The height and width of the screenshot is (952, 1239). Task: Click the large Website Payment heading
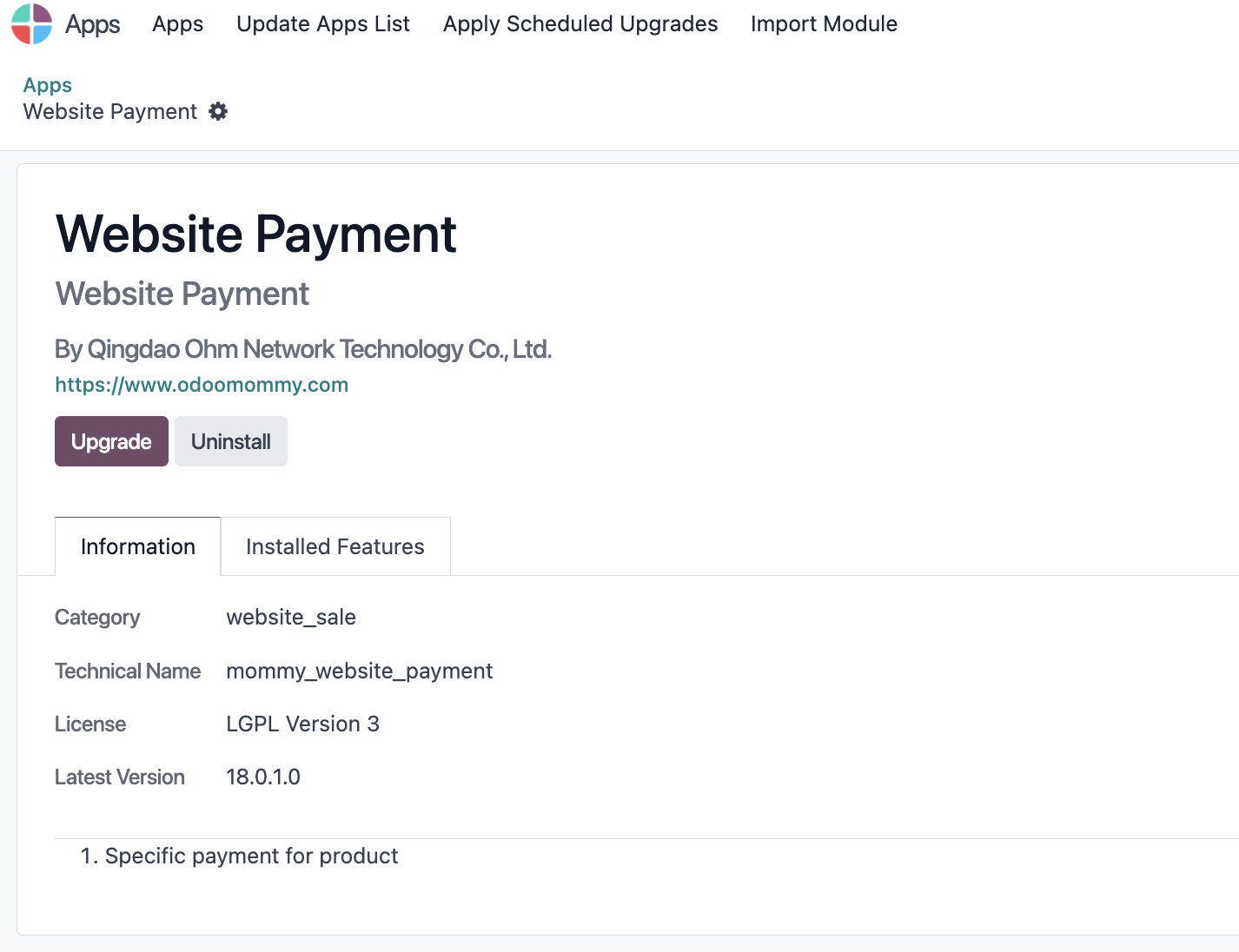pos(256,235)
